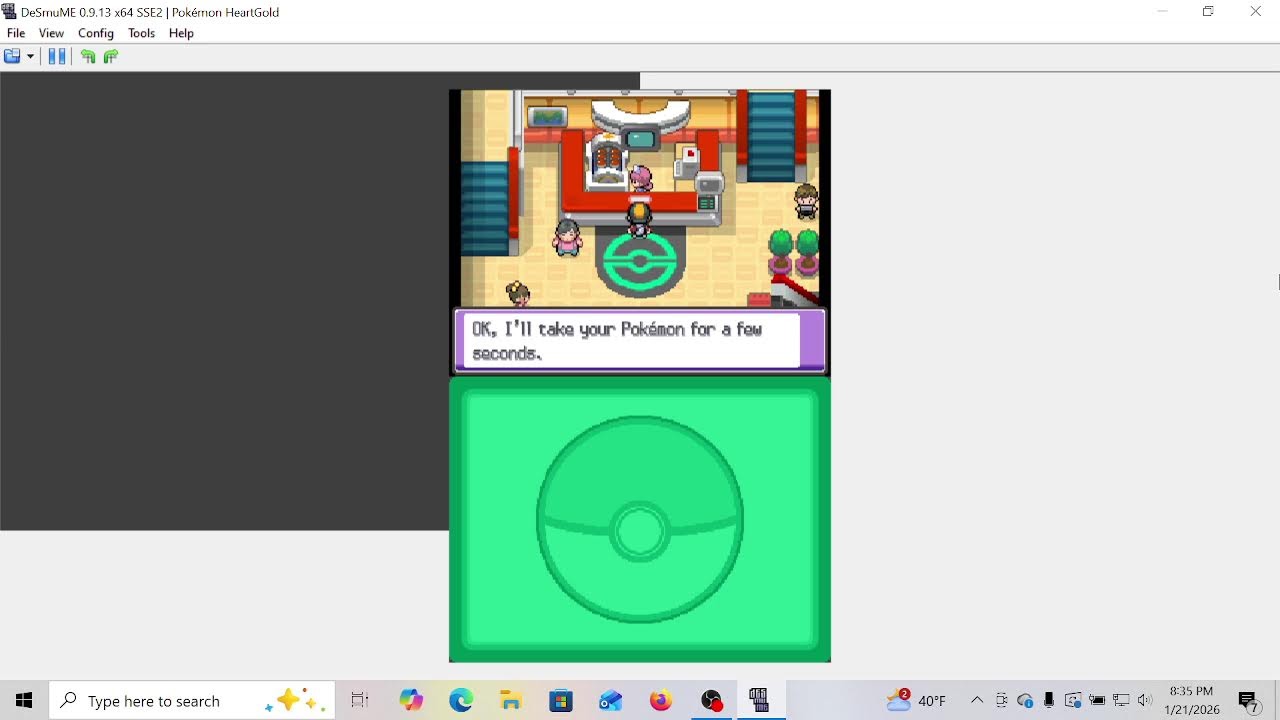
Task: Switch to OBS Studio in the taskbar
Action: click(x=711, y=701)
